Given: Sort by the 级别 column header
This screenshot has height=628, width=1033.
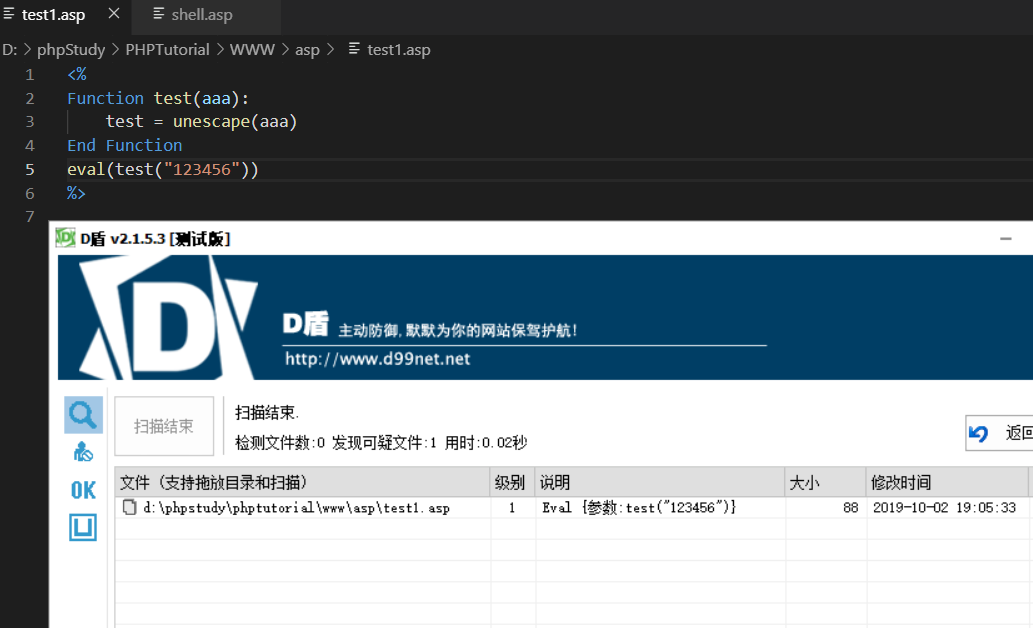Looking at the screenshot, I should 512,482.
